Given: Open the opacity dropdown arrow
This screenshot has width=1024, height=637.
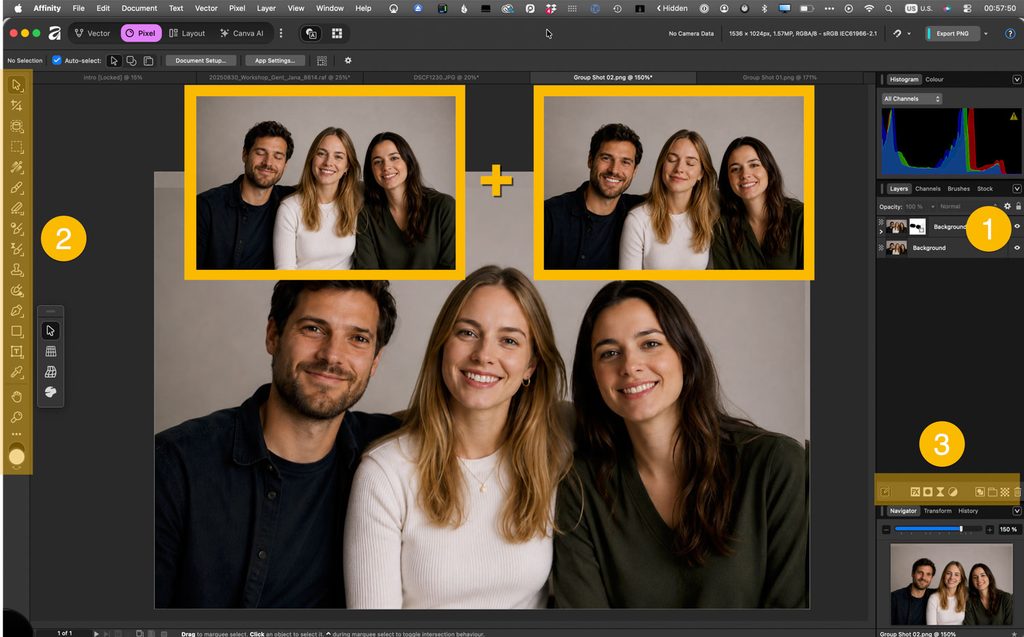Looking at the screenshot, I should pyautogui.click(x=933, y=206).
